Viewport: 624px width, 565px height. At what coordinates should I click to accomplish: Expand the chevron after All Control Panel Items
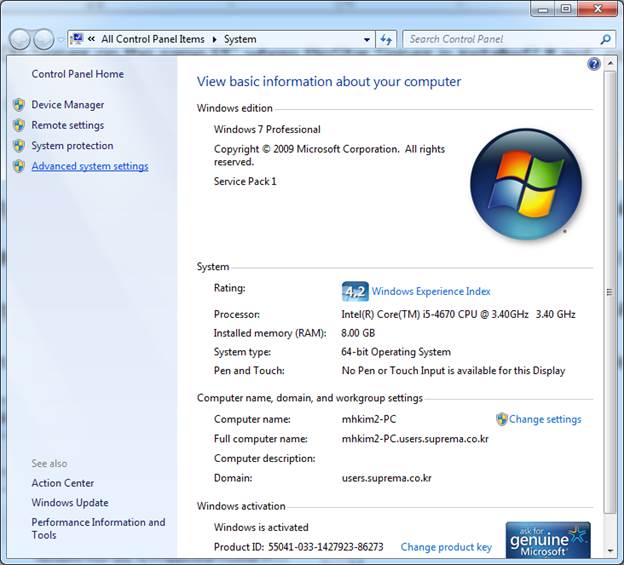(212, 39)
